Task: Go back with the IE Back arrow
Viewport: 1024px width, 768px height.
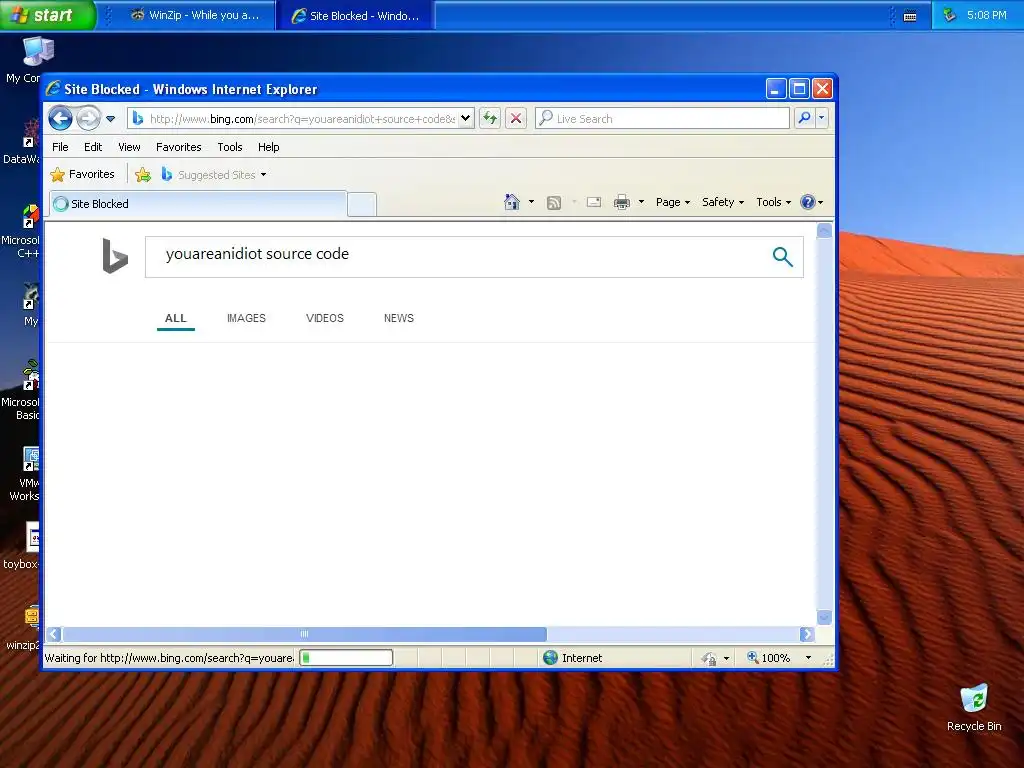Action: 61,119
